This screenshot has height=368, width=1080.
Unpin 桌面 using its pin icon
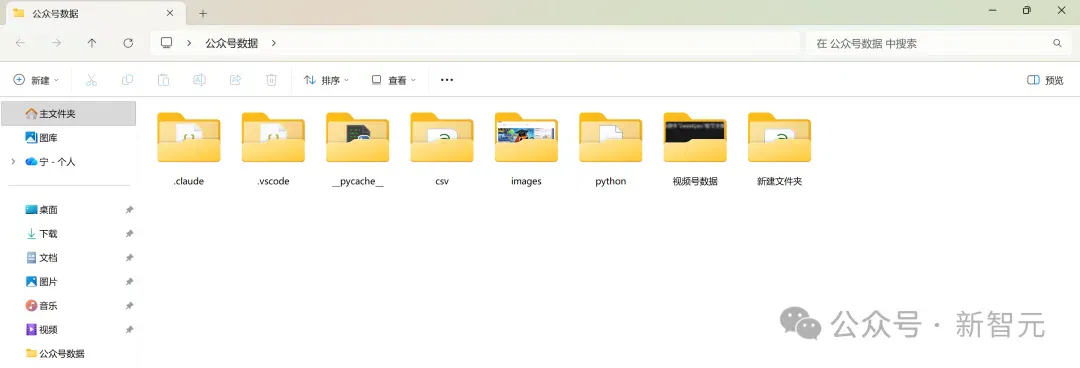coord(129,209)
